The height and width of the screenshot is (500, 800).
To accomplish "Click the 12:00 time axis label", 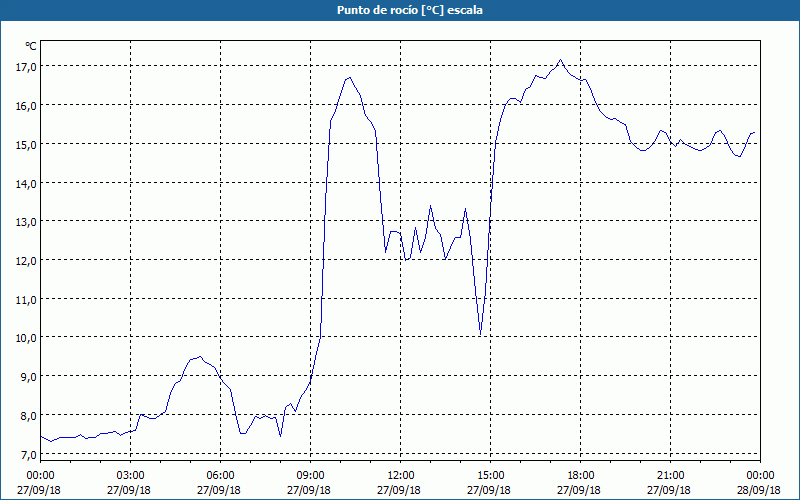I will [x=401, y=476].
